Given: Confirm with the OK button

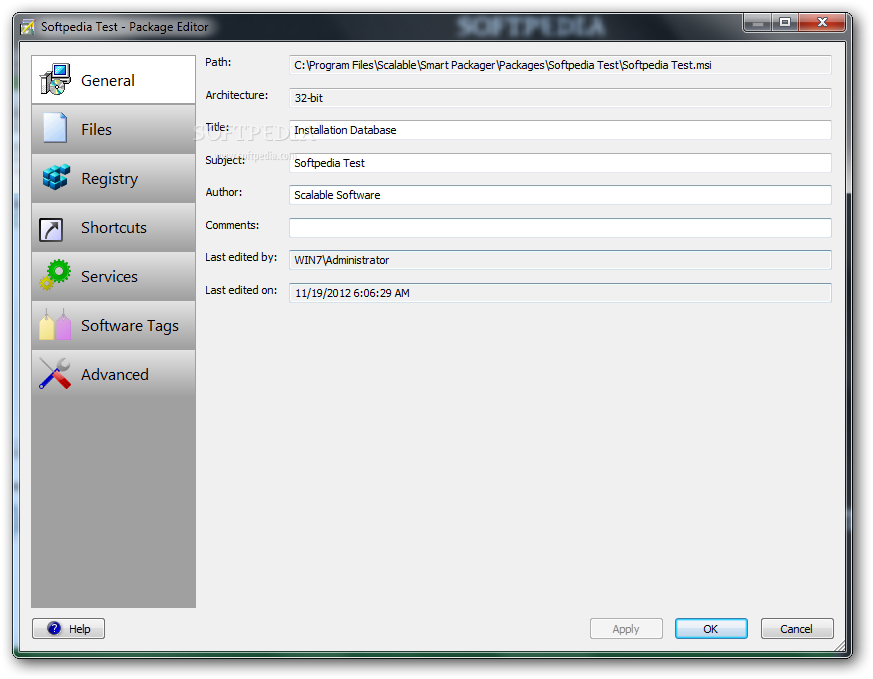Looking at the screenshot, I should [x=711, y=628].
